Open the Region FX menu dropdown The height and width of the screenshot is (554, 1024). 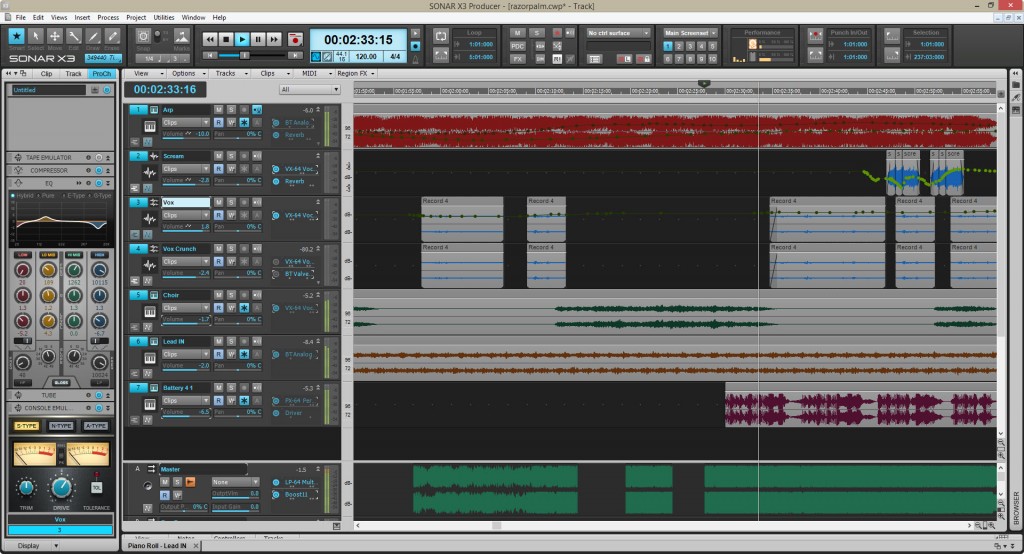pos(356,73)
